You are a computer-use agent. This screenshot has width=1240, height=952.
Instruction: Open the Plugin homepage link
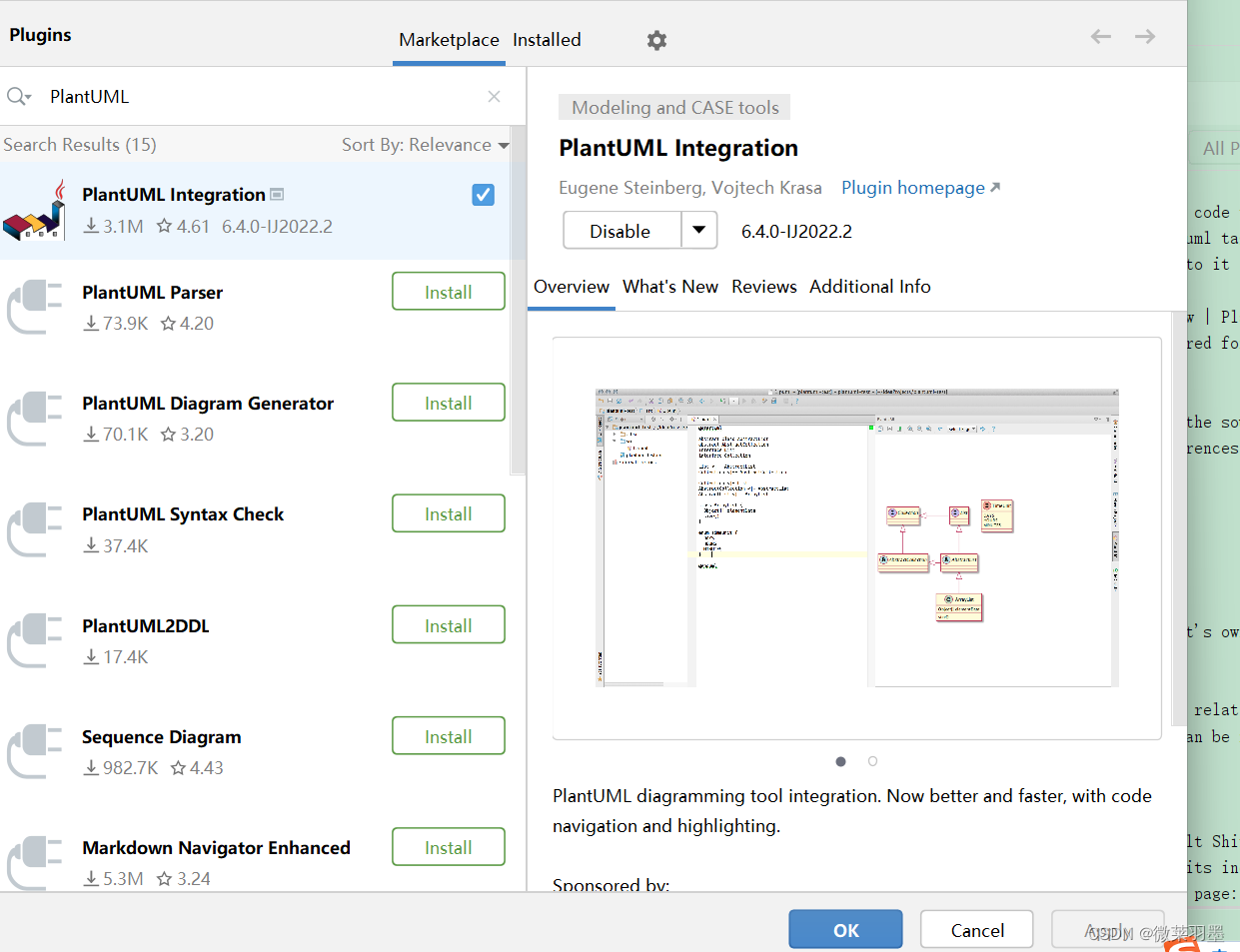[x=920, y=188]
